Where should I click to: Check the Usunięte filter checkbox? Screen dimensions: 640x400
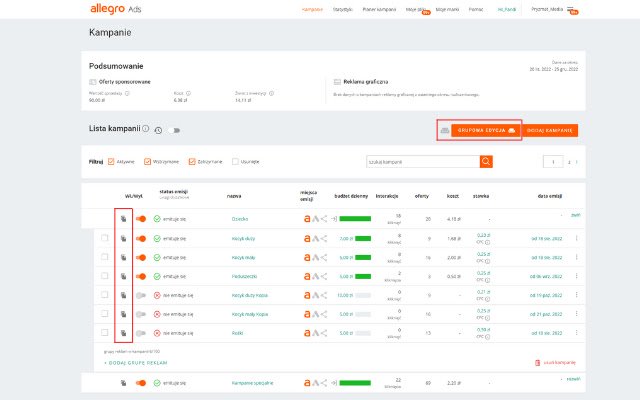pos(235,162)
